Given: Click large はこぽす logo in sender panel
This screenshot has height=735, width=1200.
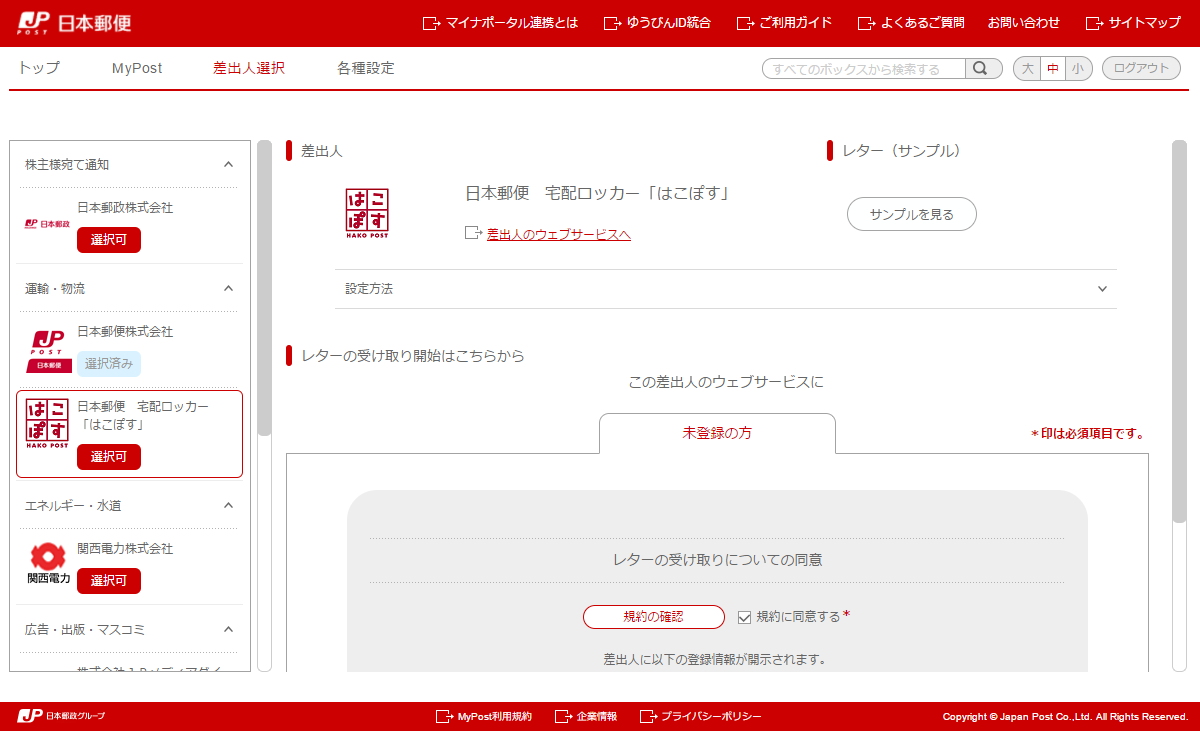Looking at the screenshot, I should click(367, 213).
